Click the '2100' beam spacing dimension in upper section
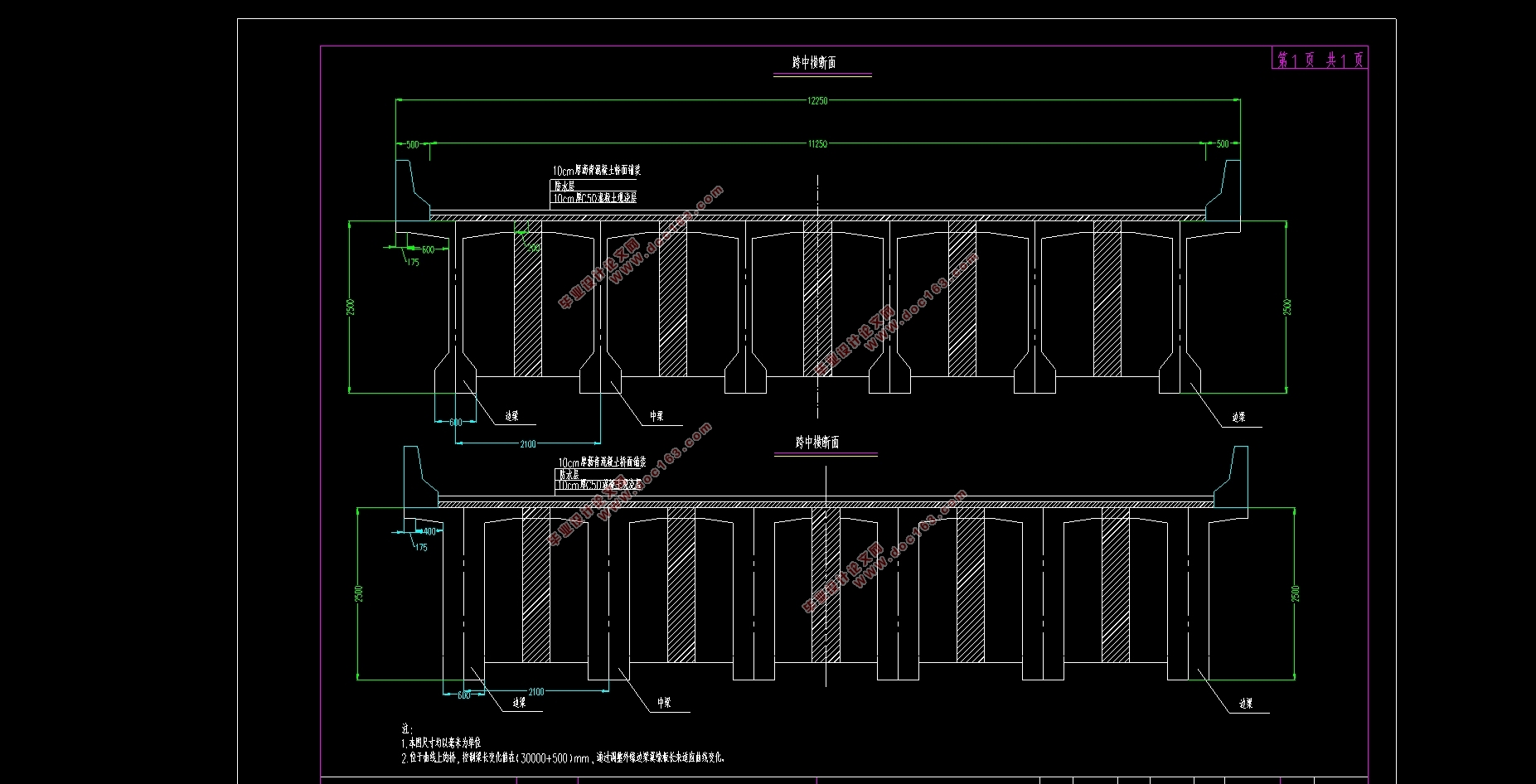 click(528, 444)
